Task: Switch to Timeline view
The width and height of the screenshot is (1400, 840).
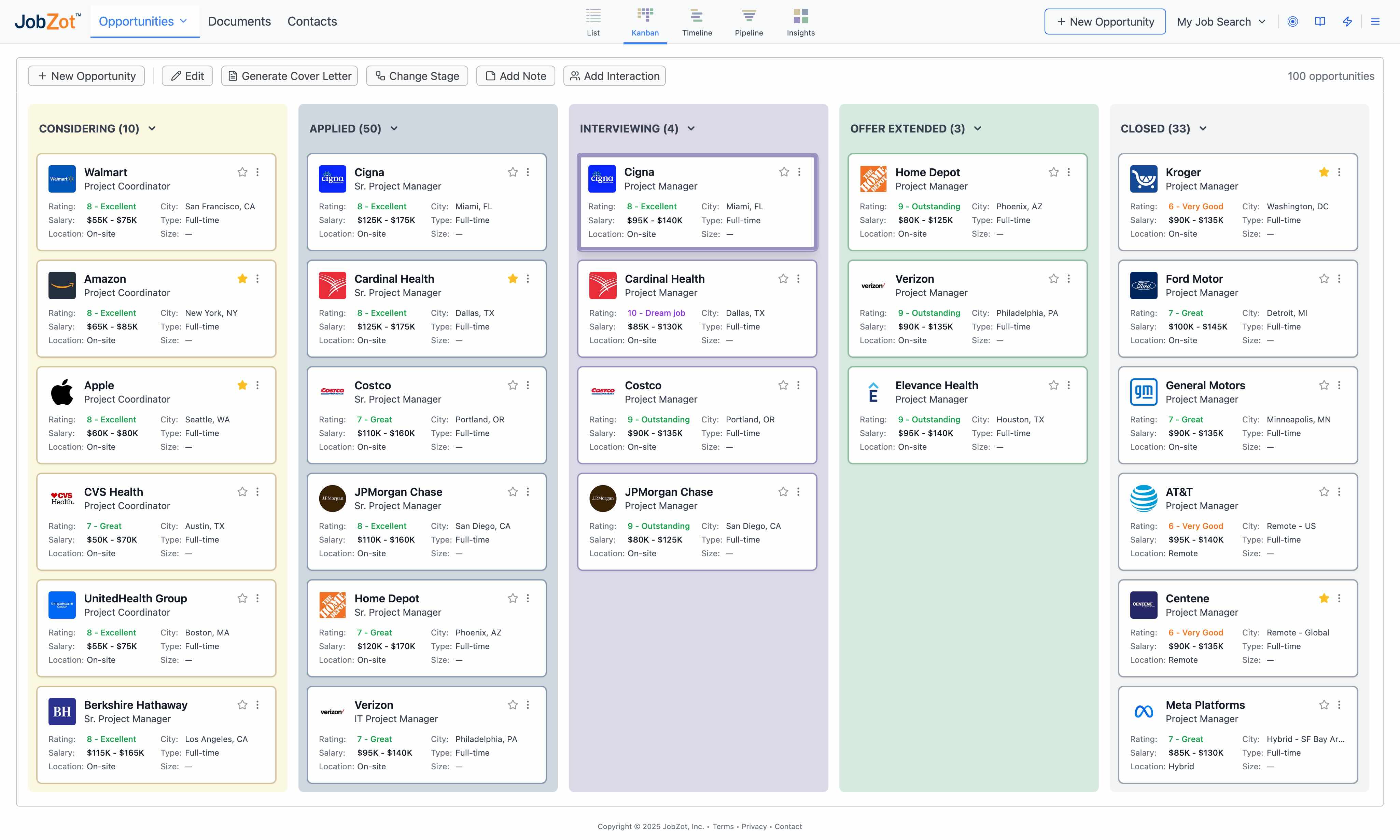Action: (697, 23)
